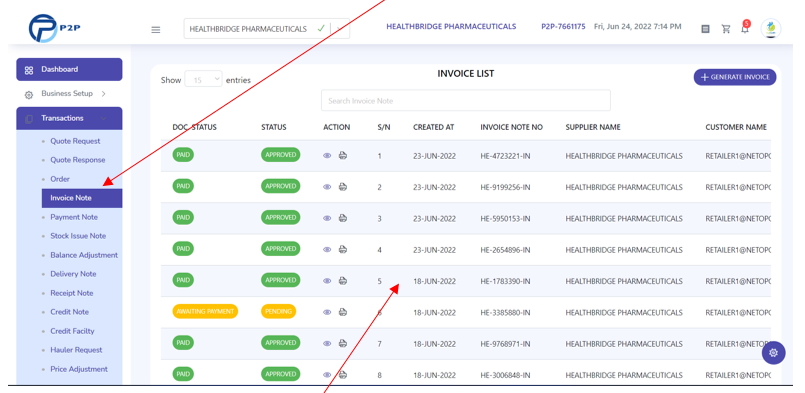View invoice HE-2654896-IN with eye icon
Screen dimensions: 805x393
pyautogui.click(x=327, y=250)
